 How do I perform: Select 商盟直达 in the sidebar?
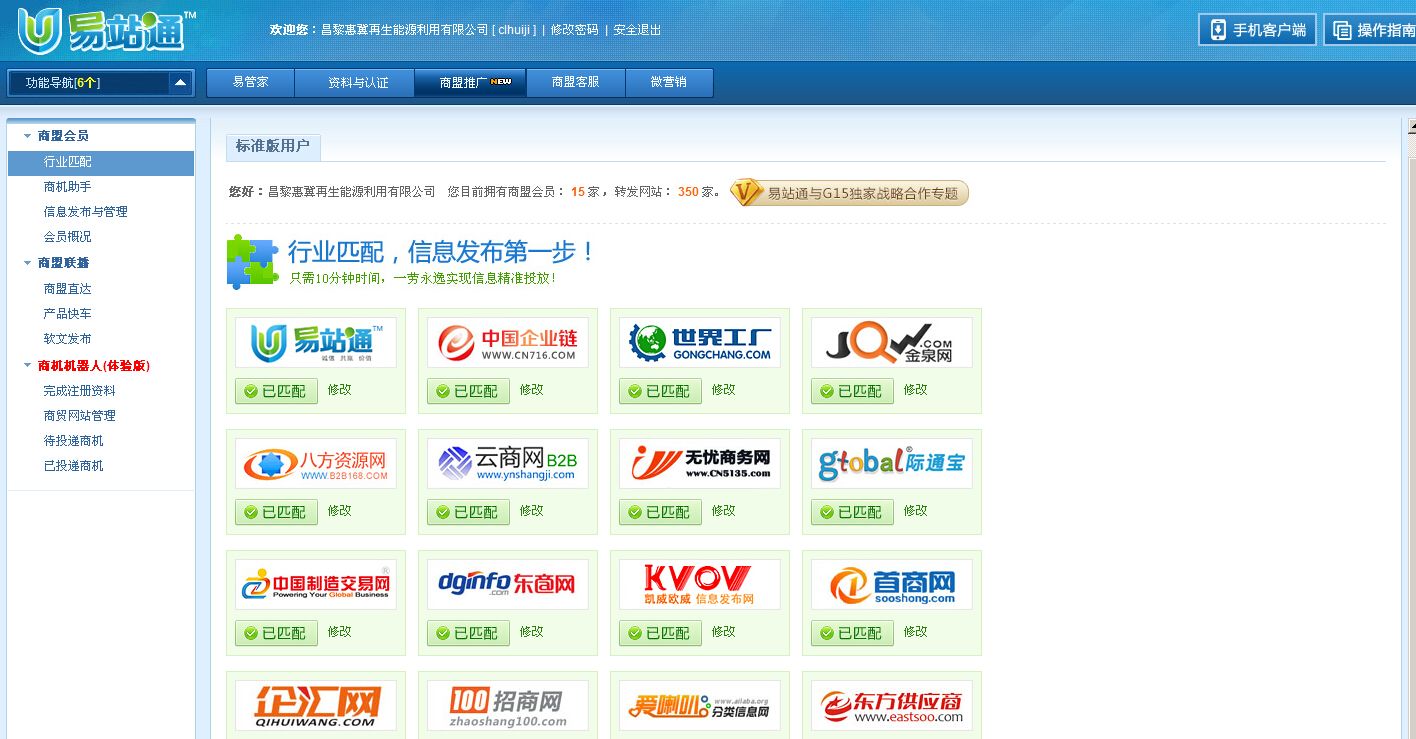tap(68, 289)
